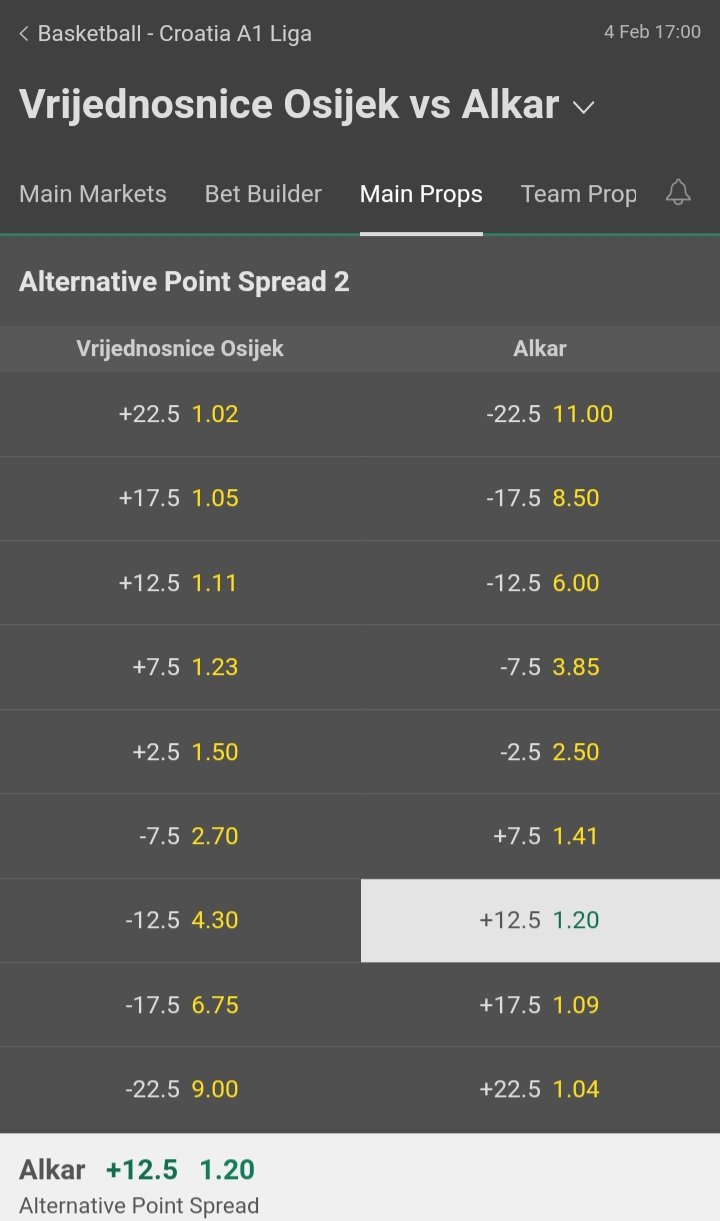This screenshot has width=720, height=1221.
Task: Select the Main Props tab
Action: [421, 194]
